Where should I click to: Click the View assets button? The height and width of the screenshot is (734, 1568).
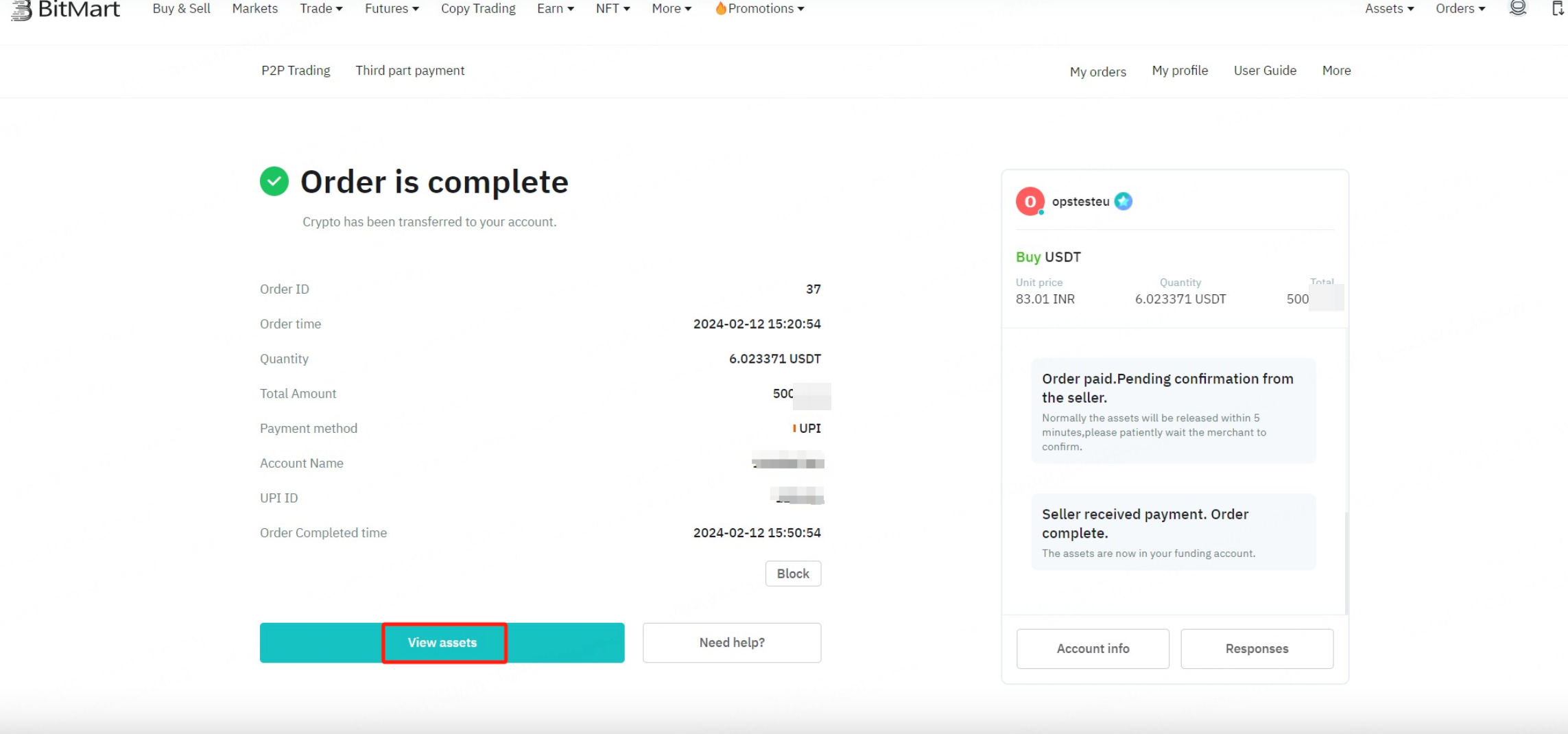click(x=442, y=643)
